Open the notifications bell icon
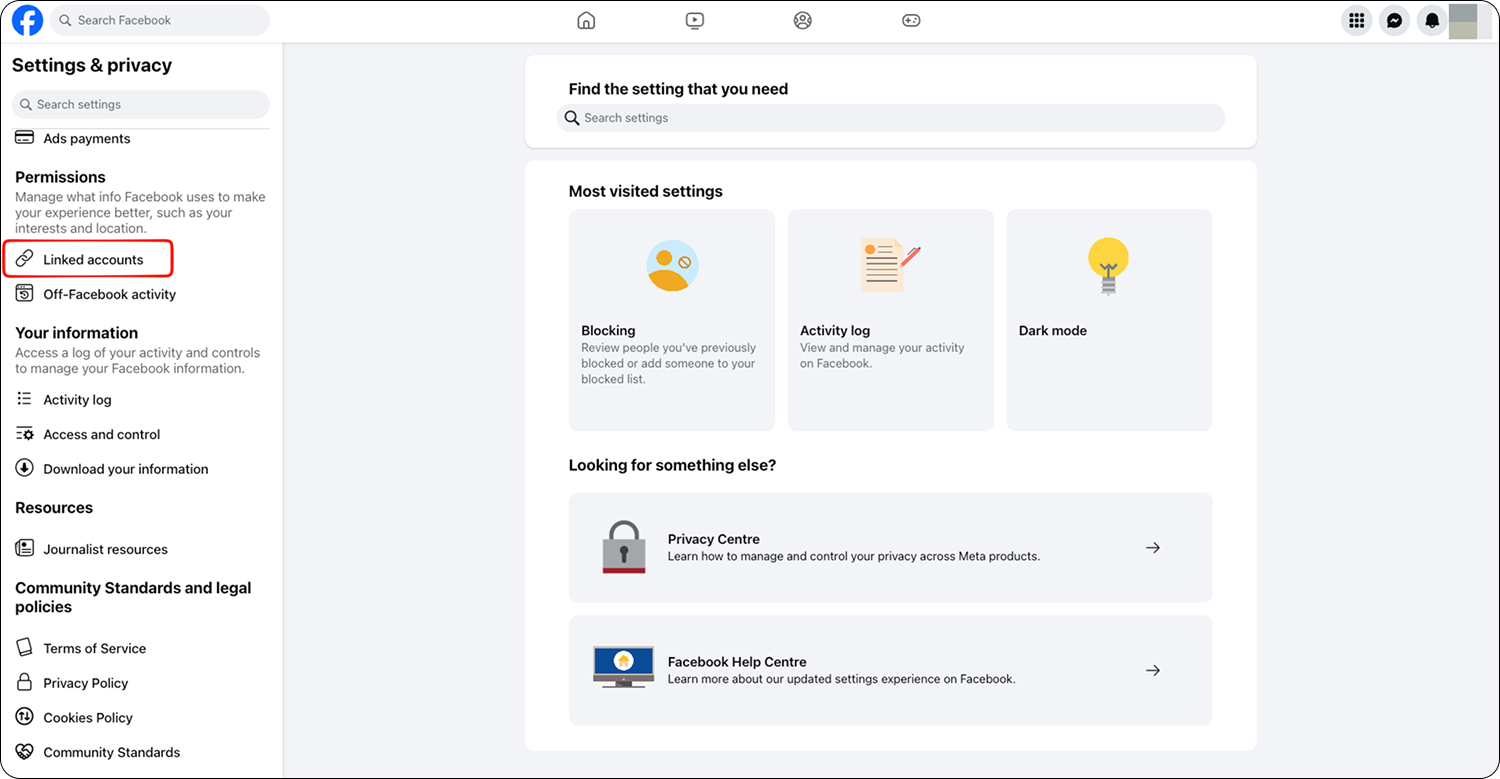Viewport: 1500px width, 779px height. point(1432,20)
